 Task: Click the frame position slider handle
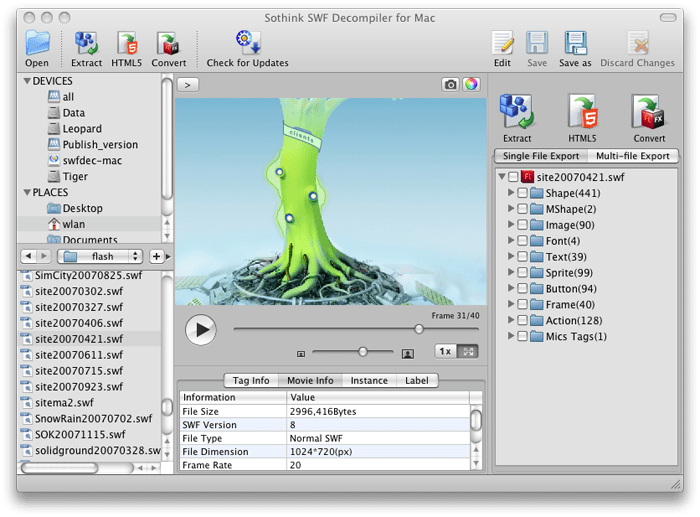419,329
